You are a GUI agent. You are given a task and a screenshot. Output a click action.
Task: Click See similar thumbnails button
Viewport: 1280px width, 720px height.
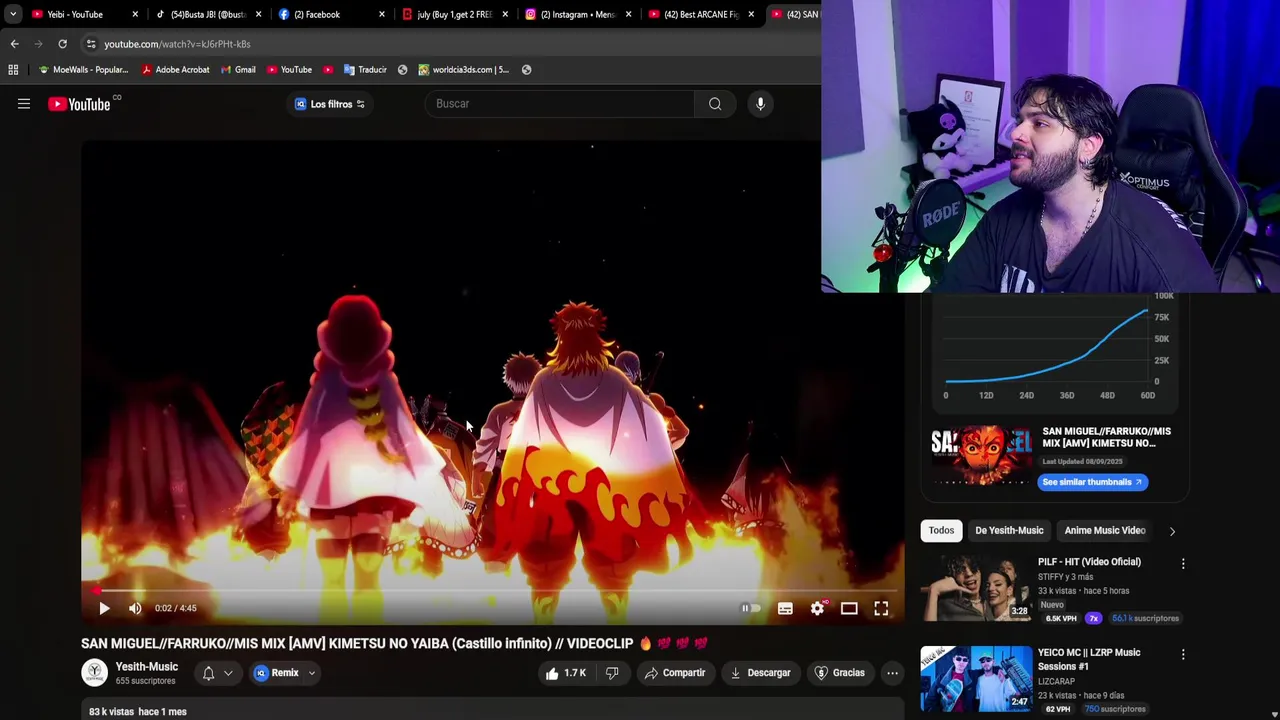click(1092, 482)
